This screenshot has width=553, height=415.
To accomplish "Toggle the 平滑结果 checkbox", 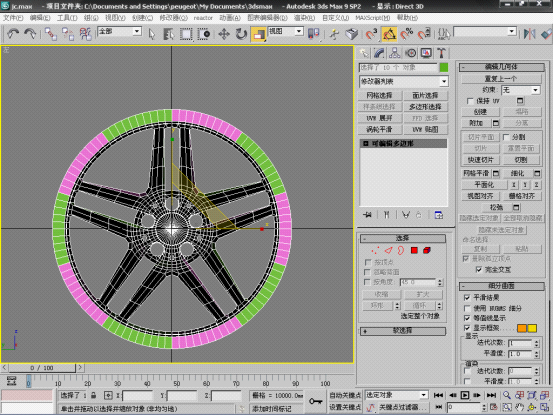I will coord(467,298).
